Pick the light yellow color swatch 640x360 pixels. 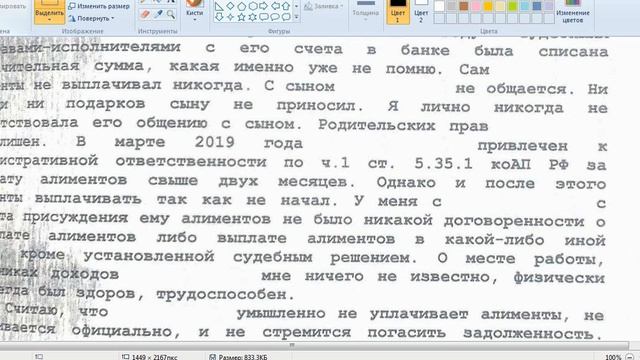pos(500,6)
